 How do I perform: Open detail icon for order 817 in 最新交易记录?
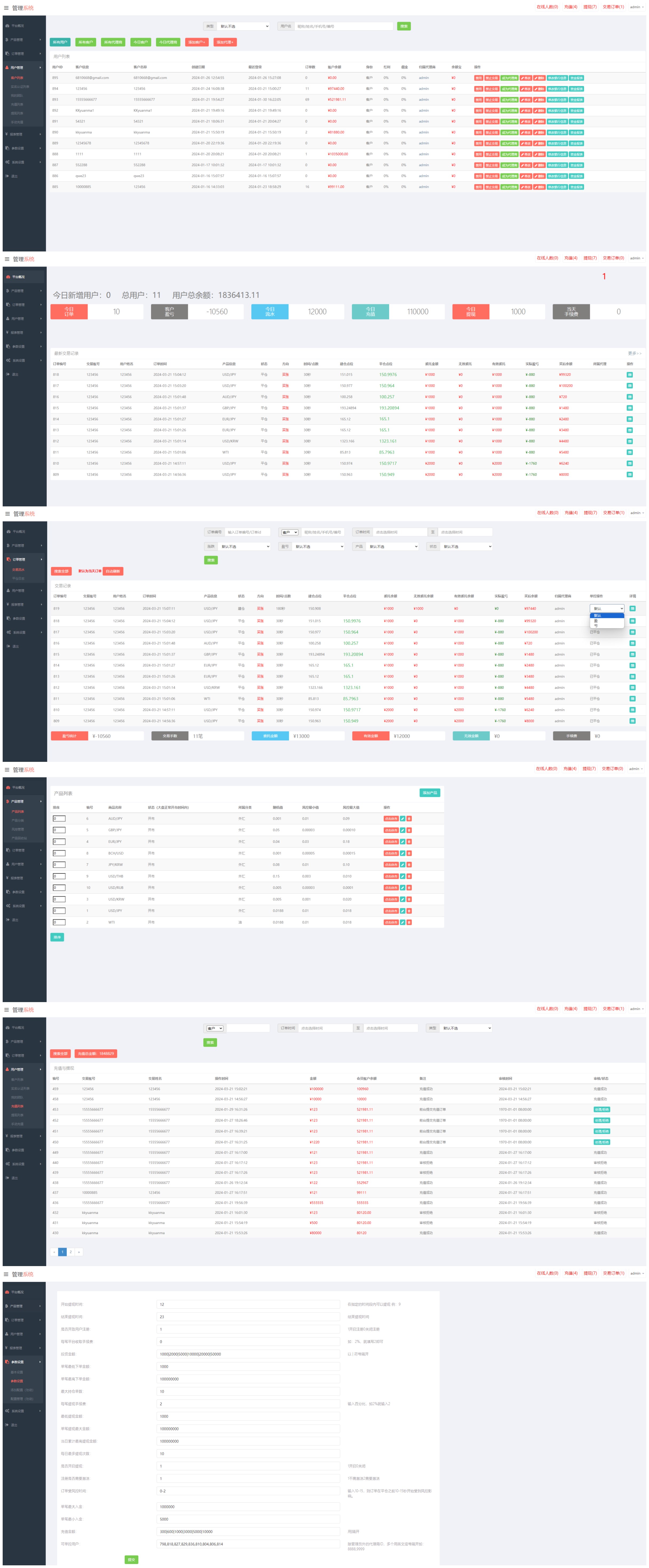(630, 386)
